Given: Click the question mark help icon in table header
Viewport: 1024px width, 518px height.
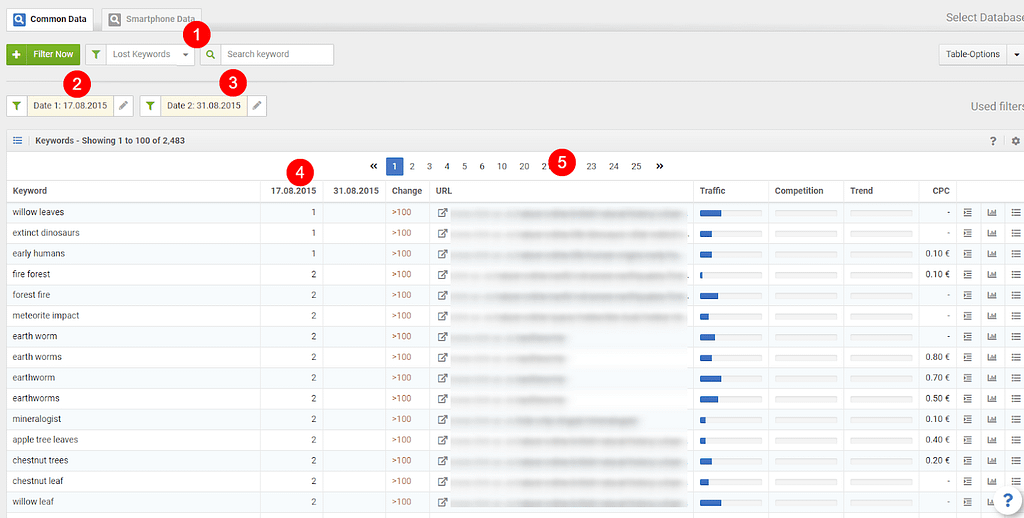Looking at the screenshot, I should click(x=993, y=141).
